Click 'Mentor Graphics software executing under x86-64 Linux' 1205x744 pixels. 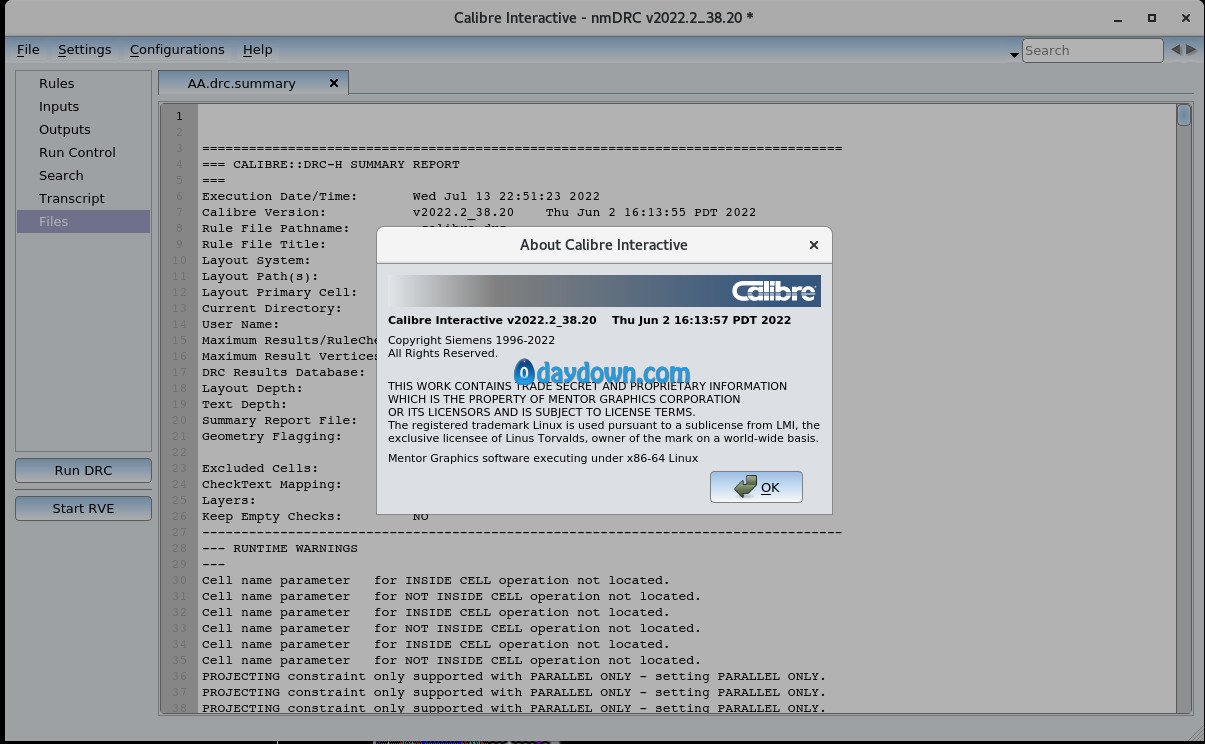pyautogui.click(x=543, y=458)
